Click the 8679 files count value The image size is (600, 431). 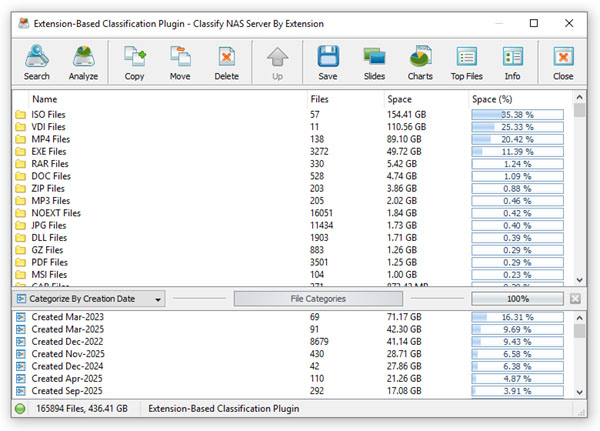[x=319, y=341]
